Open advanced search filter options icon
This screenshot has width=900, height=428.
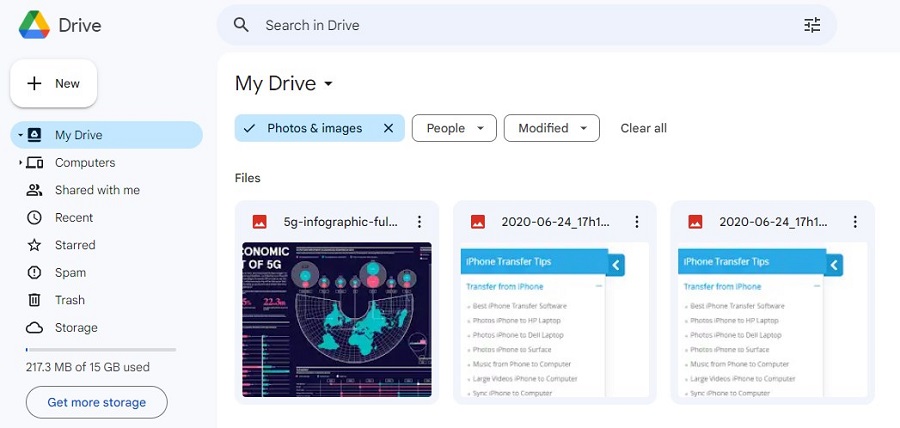click(x=812, y=25)
